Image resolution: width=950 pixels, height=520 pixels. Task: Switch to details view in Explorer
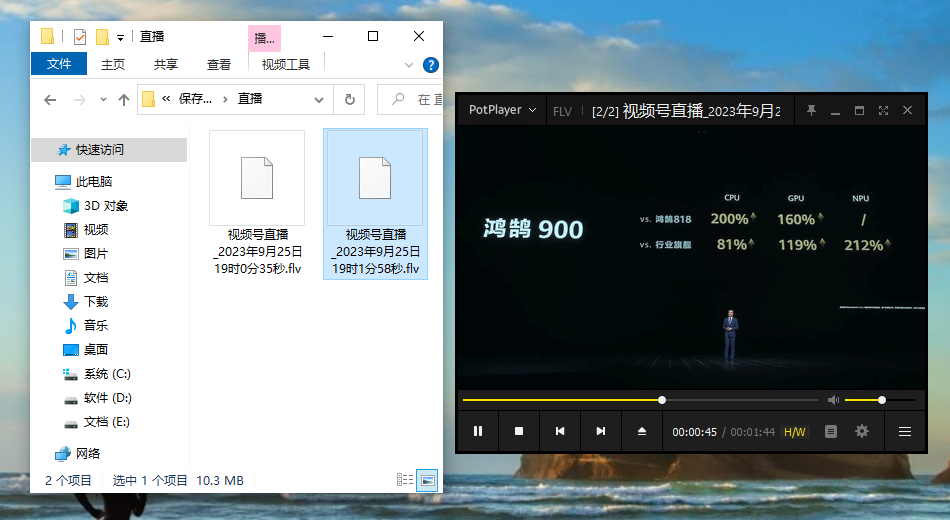tap(405, 480)
